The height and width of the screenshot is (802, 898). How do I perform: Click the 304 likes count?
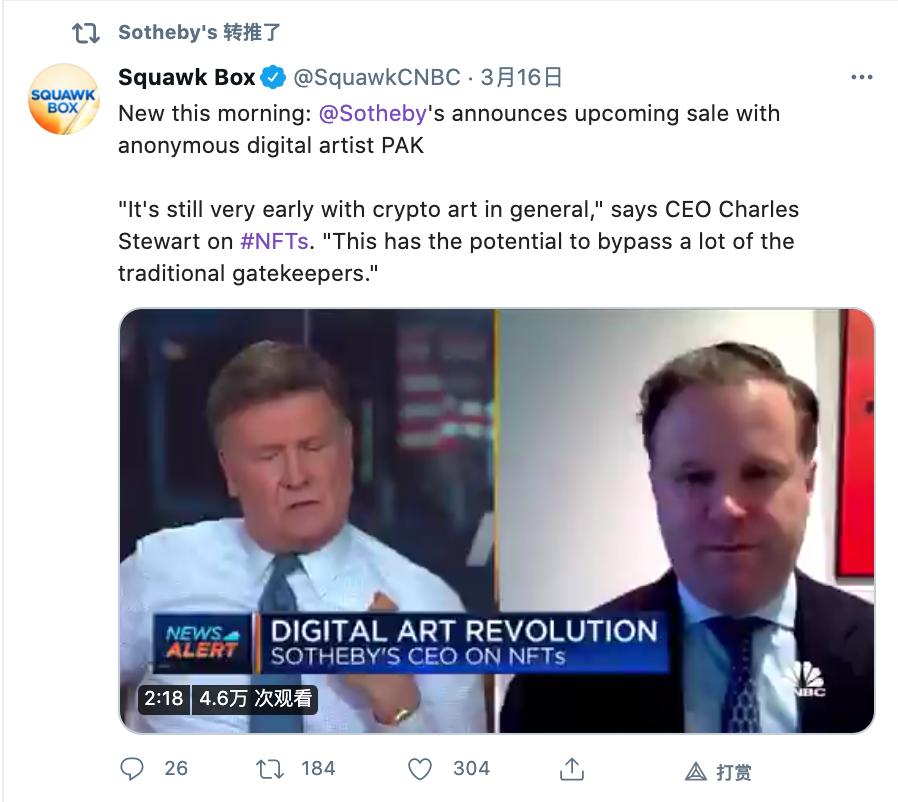click(471, 768)
